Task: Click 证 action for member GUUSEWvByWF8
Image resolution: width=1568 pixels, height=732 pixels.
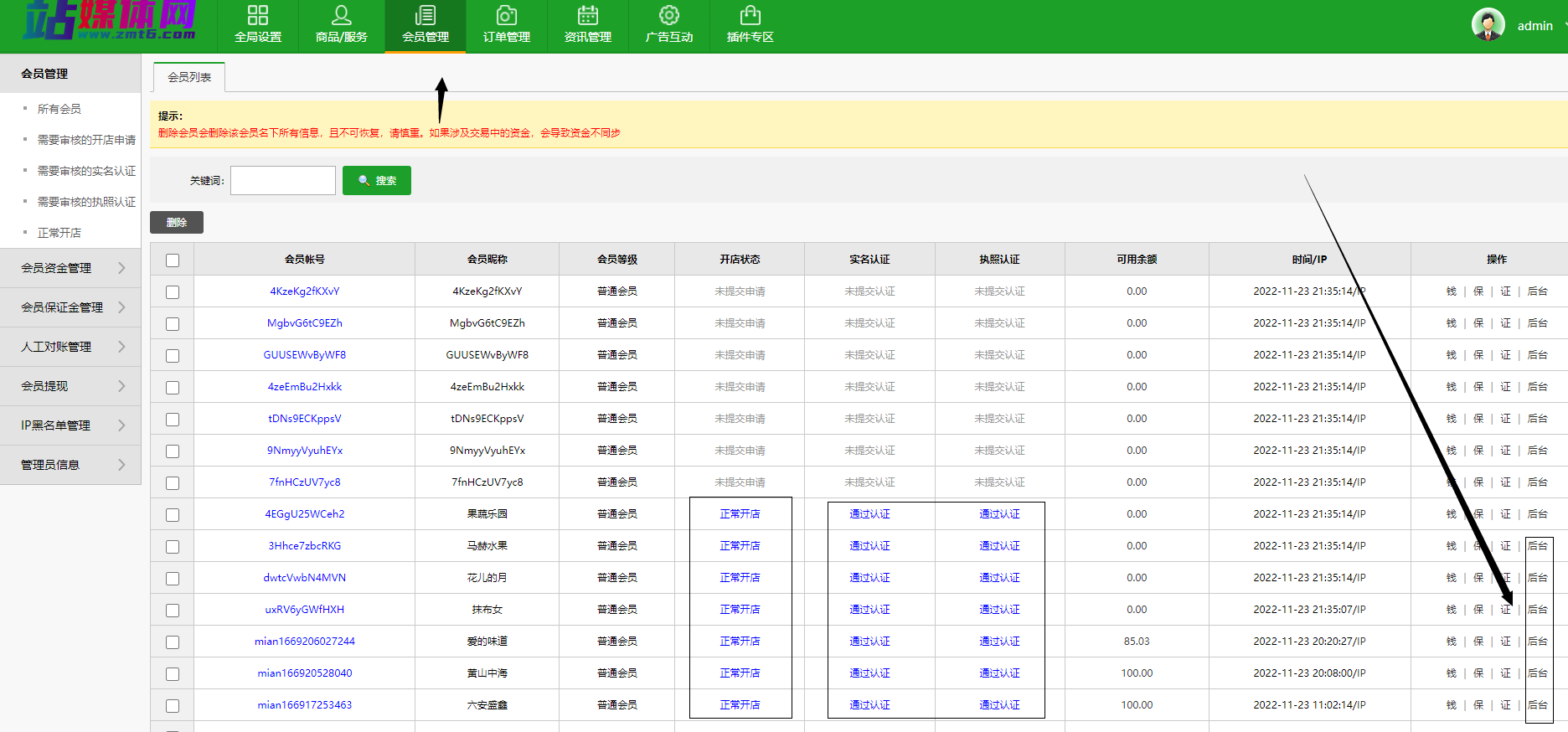Action: pos(1505,355)
